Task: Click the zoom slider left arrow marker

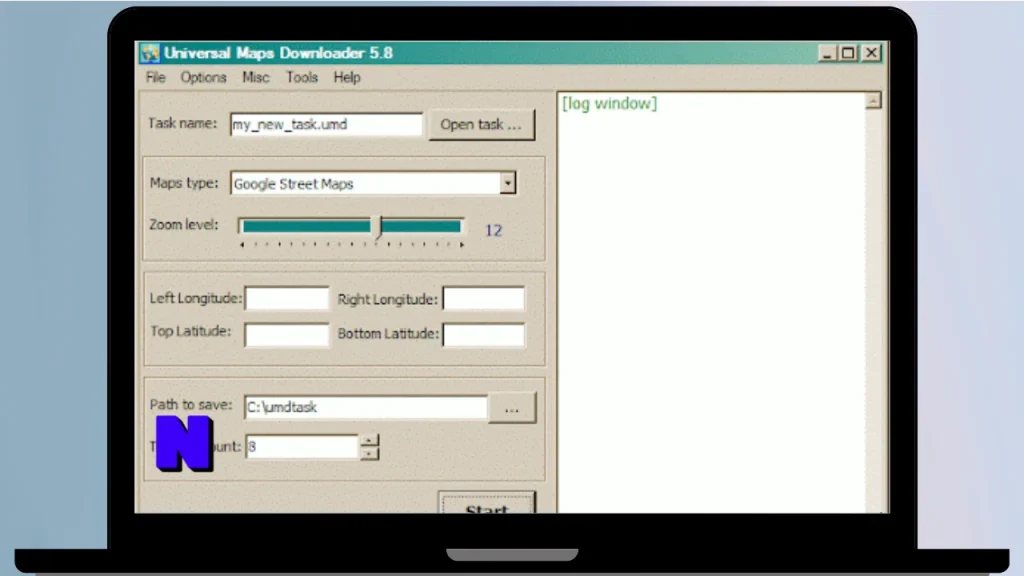Action: (x=242, y=245)
